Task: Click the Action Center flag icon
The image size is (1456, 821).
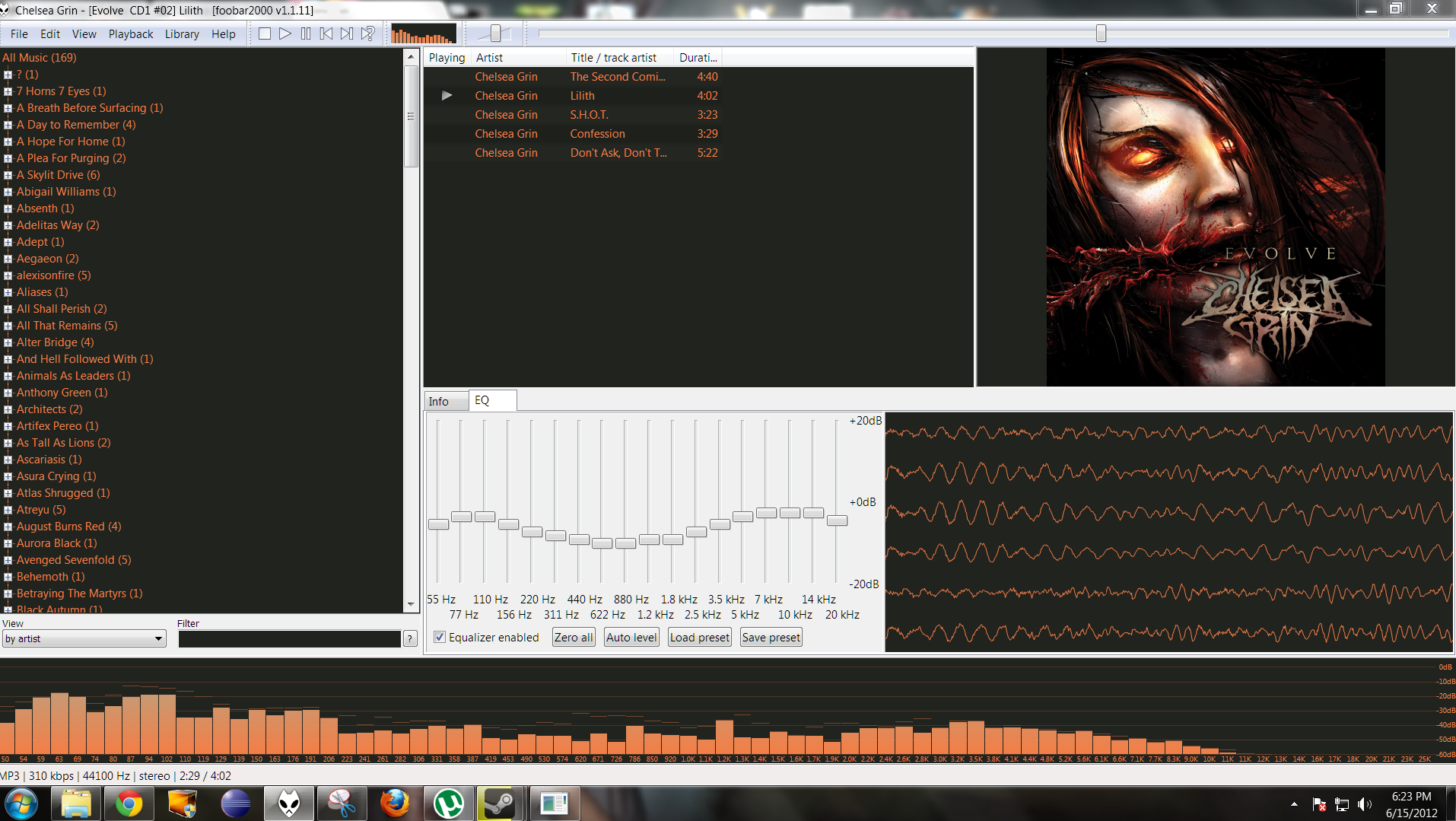Action: tap(1320, 804)
